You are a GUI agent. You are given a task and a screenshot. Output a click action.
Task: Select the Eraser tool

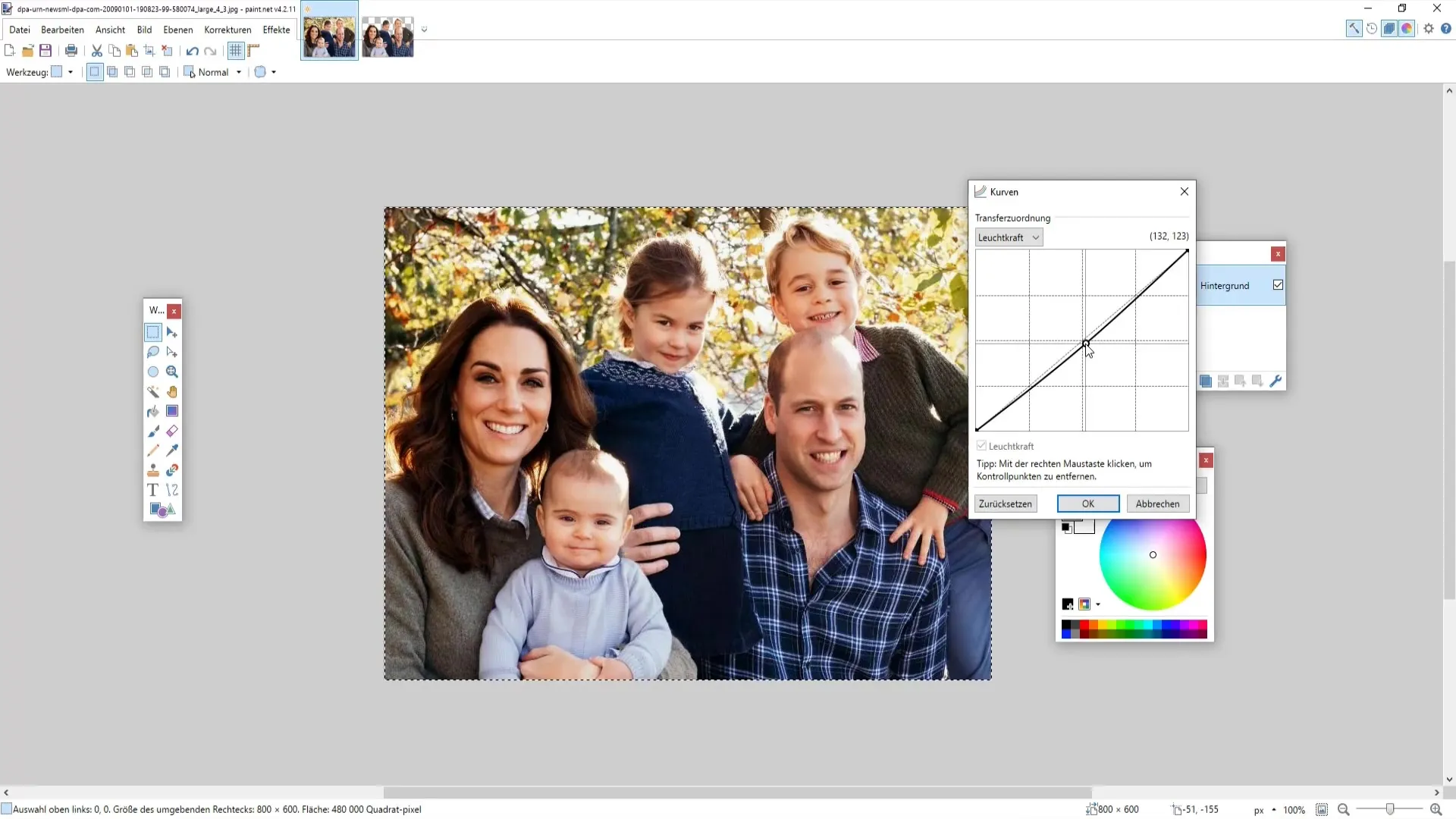172,430
